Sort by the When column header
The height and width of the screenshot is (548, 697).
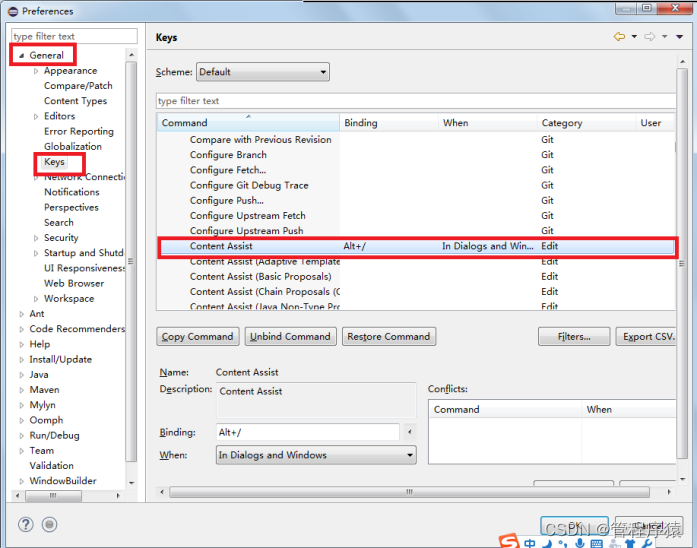pyautogui.click(x=488, y=123)
